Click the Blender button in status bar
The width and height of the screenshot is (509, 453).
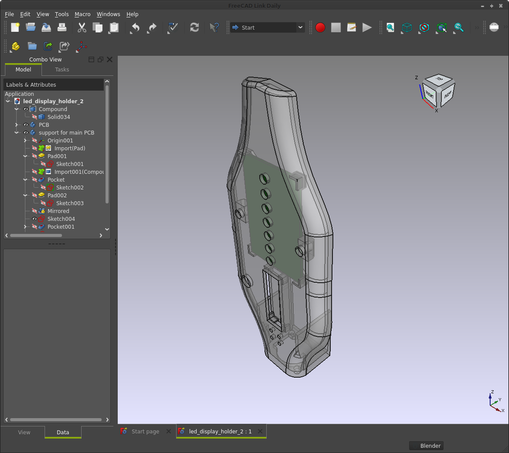coord(426,446)
